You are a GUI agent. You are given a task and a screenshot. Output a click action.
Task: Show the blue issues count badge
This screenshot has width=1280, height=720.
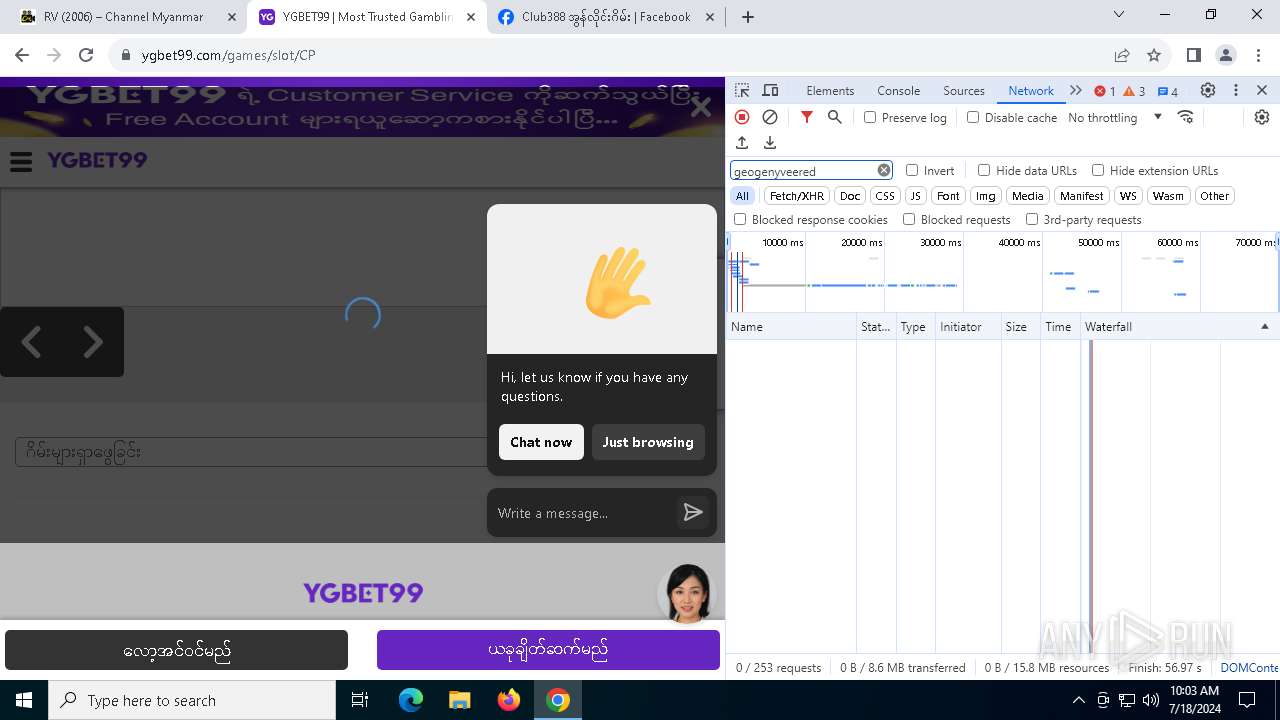[x=1168, y=91]
